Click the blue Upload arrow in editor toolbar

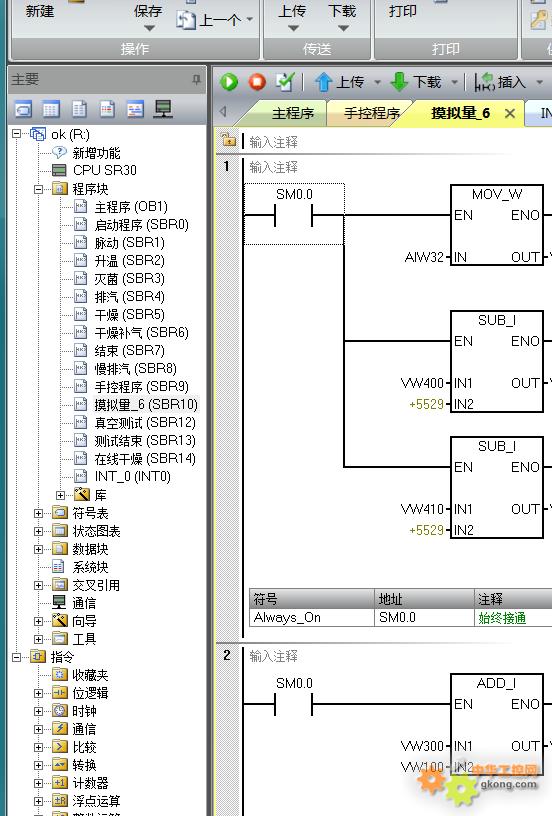coord(324,82)
